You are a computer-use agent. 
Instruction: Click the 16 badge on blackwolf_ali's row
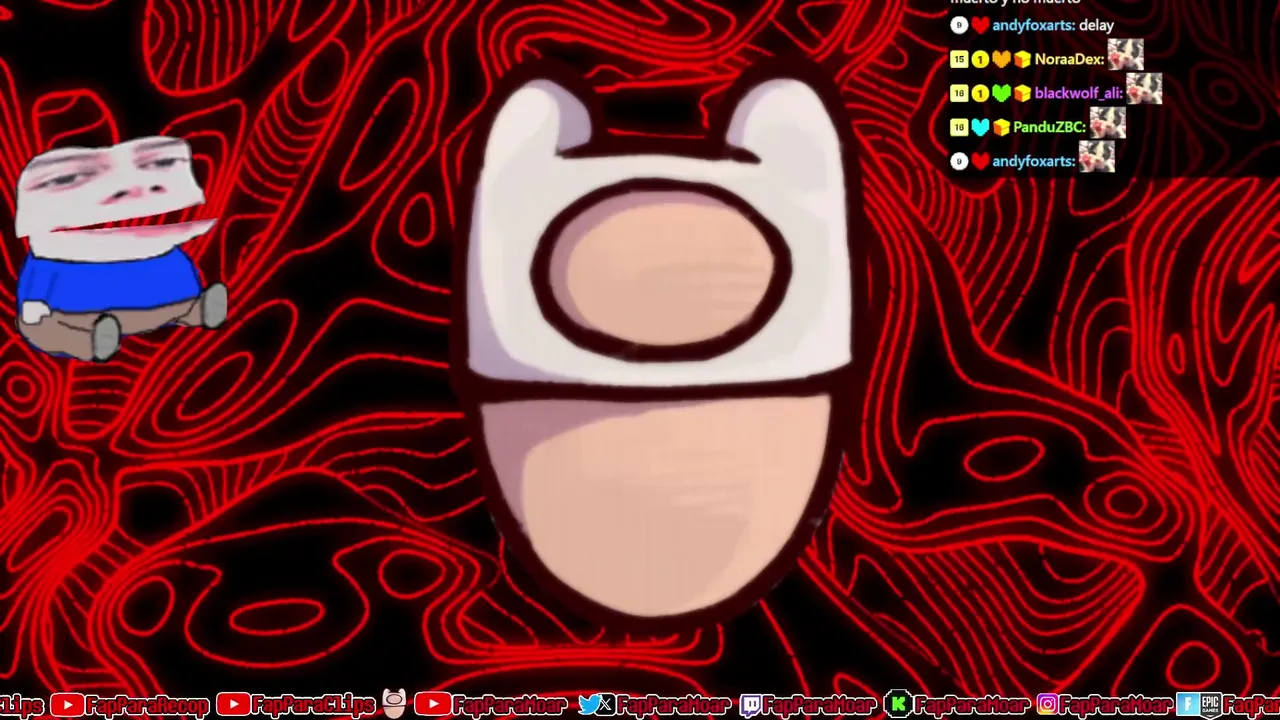click(x=959, y=94)
